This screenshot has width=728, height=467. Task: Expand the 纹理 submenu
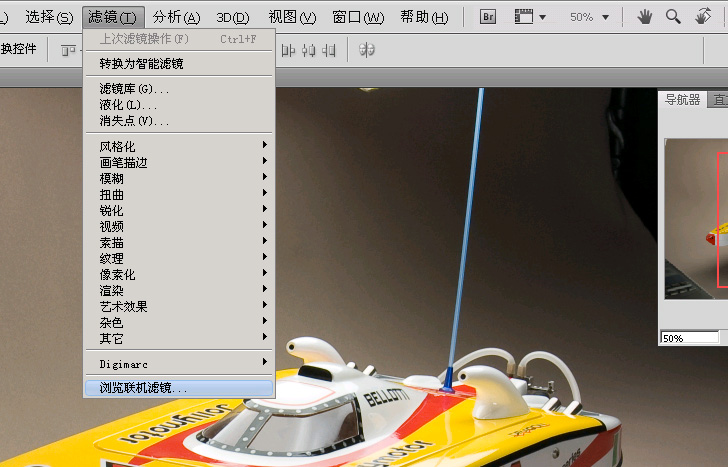tap(178, 259)
